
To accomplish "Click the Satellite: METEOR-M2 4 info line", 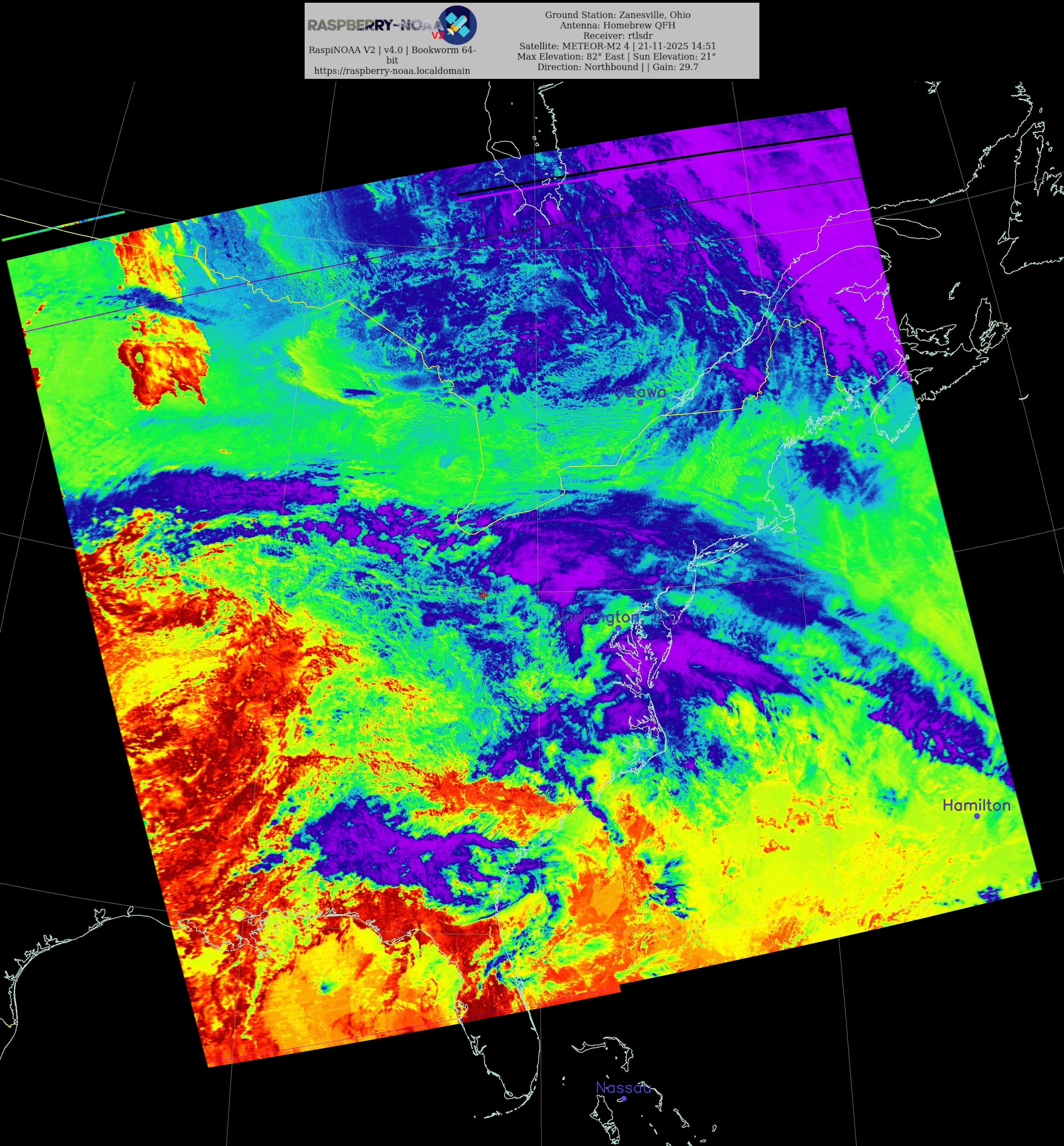I will (617, 46).
